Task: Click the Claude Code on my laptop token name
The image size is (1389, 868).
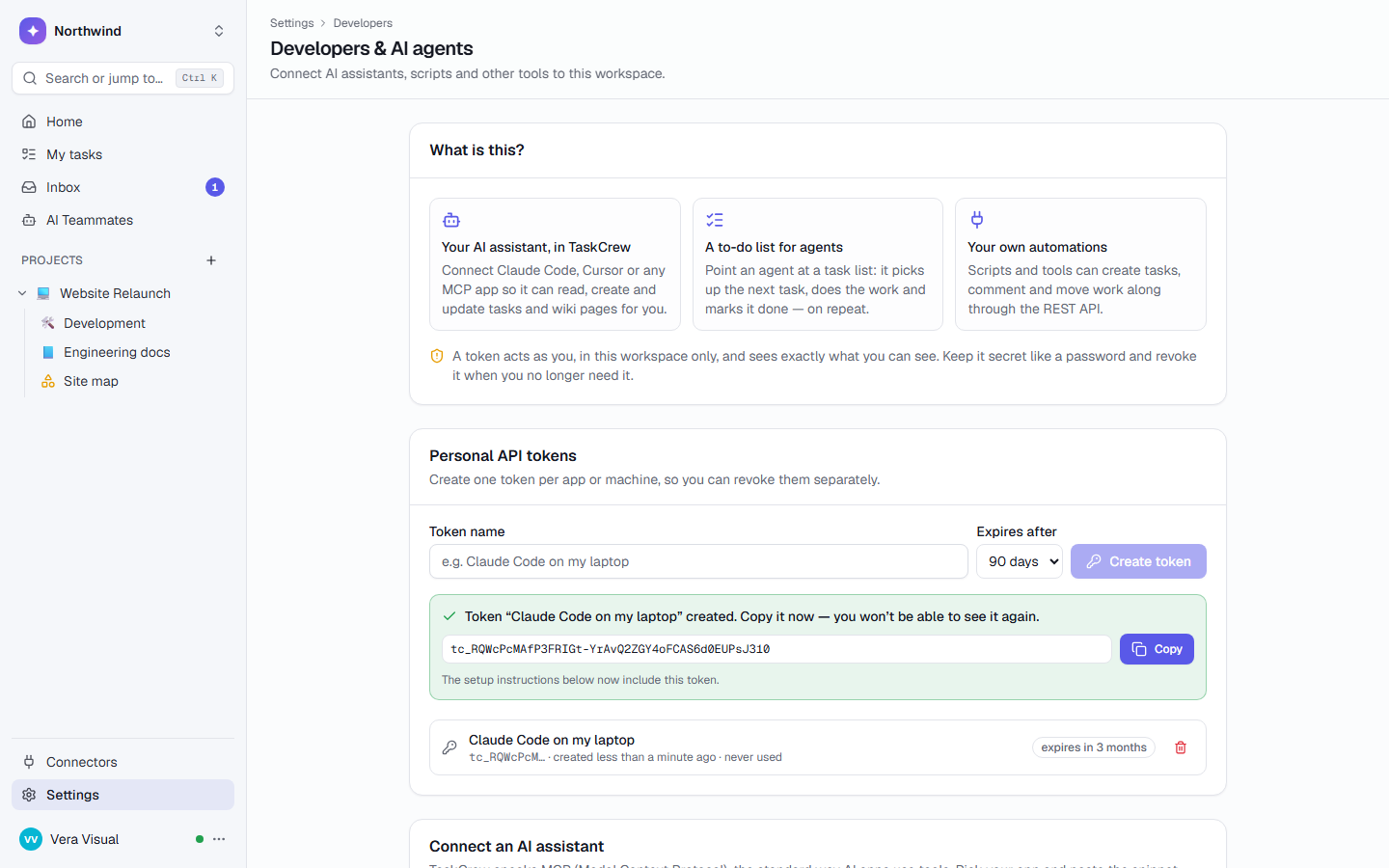Action: (x=552, y=740)
